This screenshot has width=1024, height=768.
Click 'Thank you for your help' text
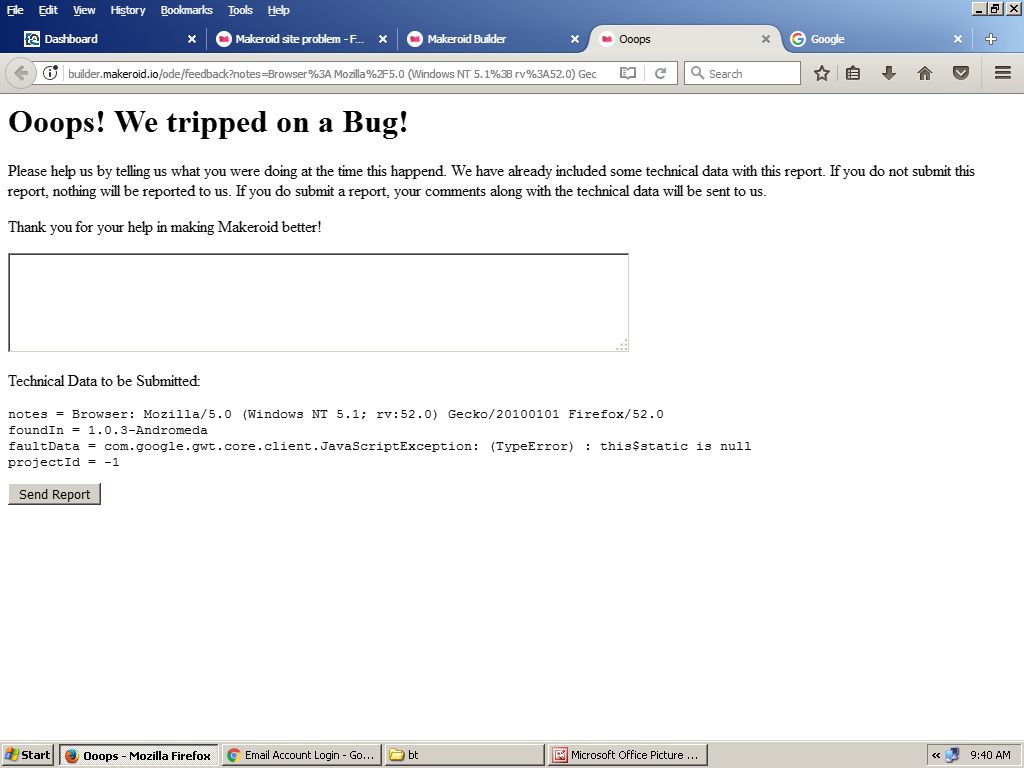tap(165, 227)
